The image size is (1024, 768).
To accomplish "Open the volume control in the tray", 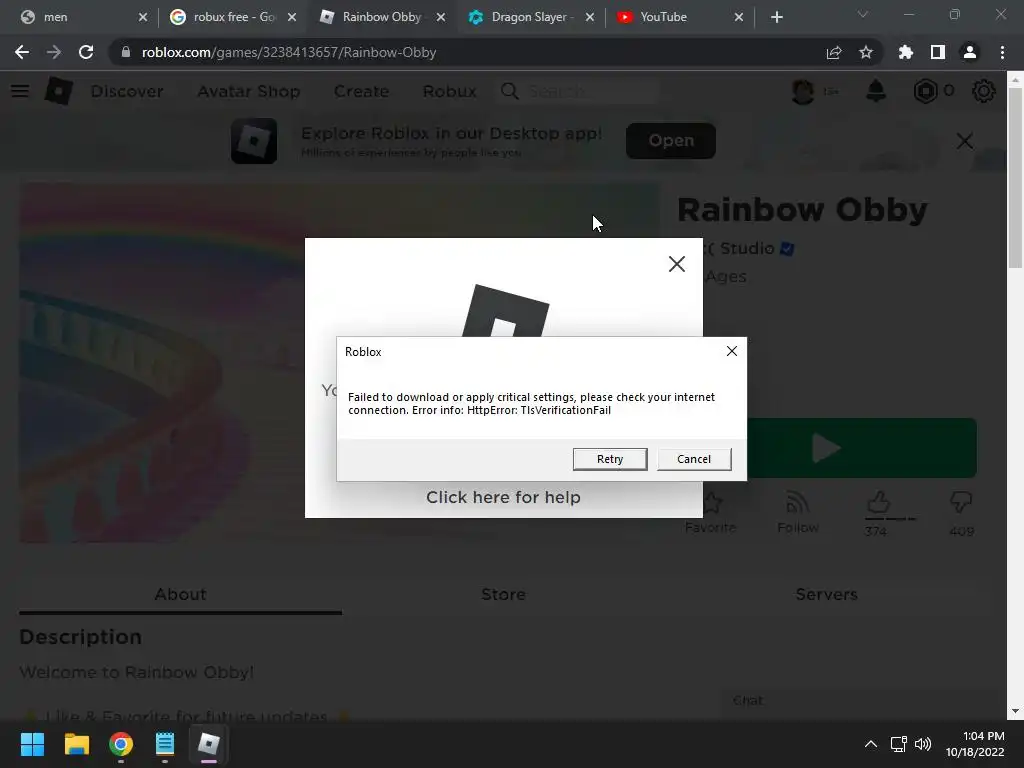I will coord(923,744).
